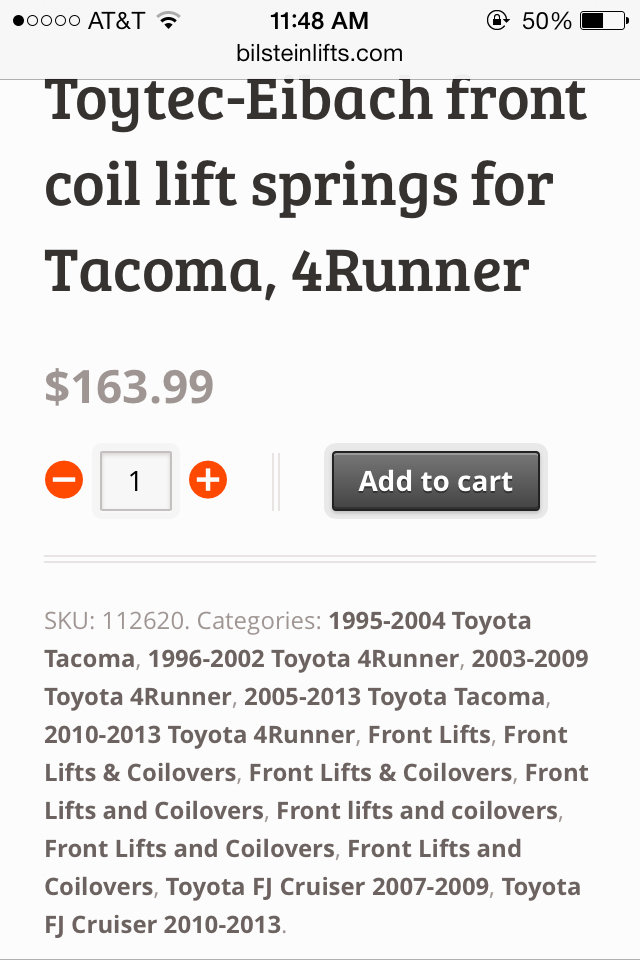The height and width of the screenshot is (960, 640).
Task: Focus the quantity input field
Action: coord(136,481)
